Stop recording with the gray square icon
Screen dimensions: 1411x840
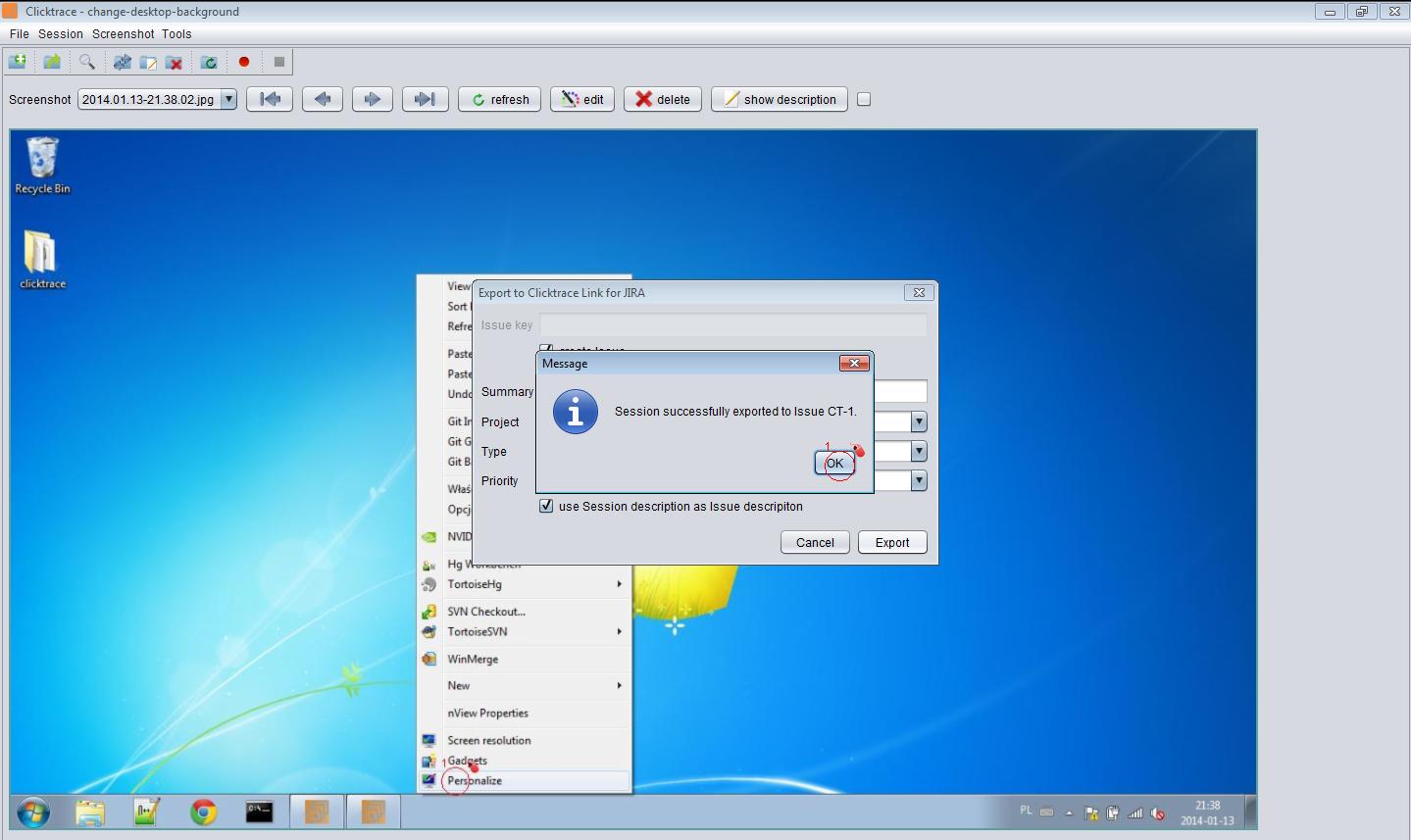(x=279, y=62)
